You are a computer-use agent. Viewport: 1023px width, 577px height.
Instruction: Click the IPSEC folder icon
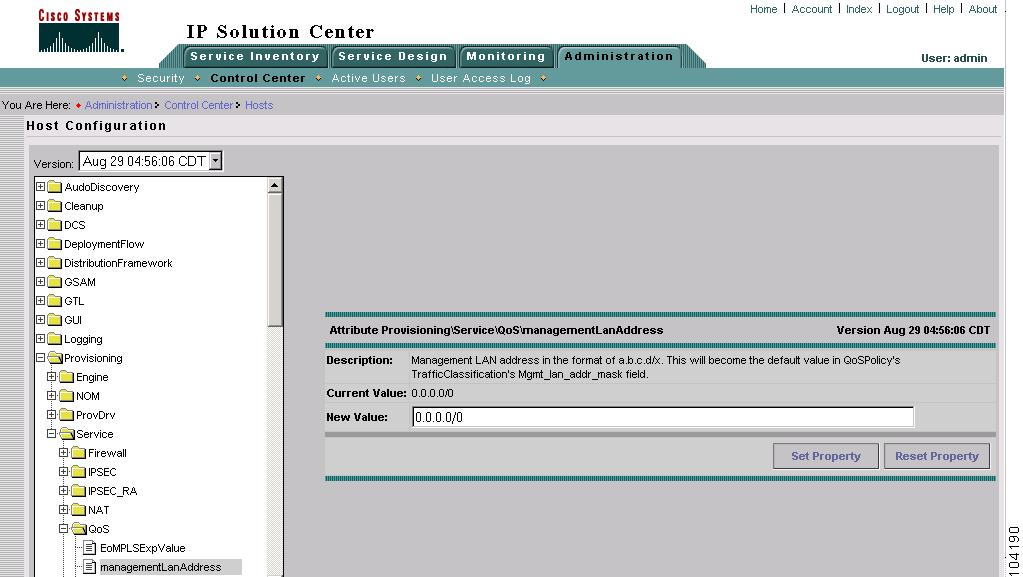click(x=78, y=472)
